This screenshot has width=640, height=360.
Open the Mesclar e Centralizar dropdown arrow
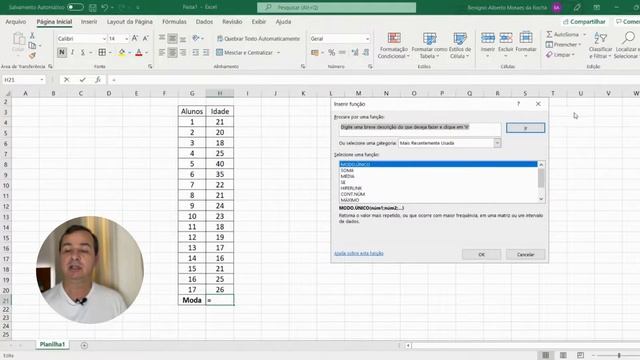click(x=279, y=53)
